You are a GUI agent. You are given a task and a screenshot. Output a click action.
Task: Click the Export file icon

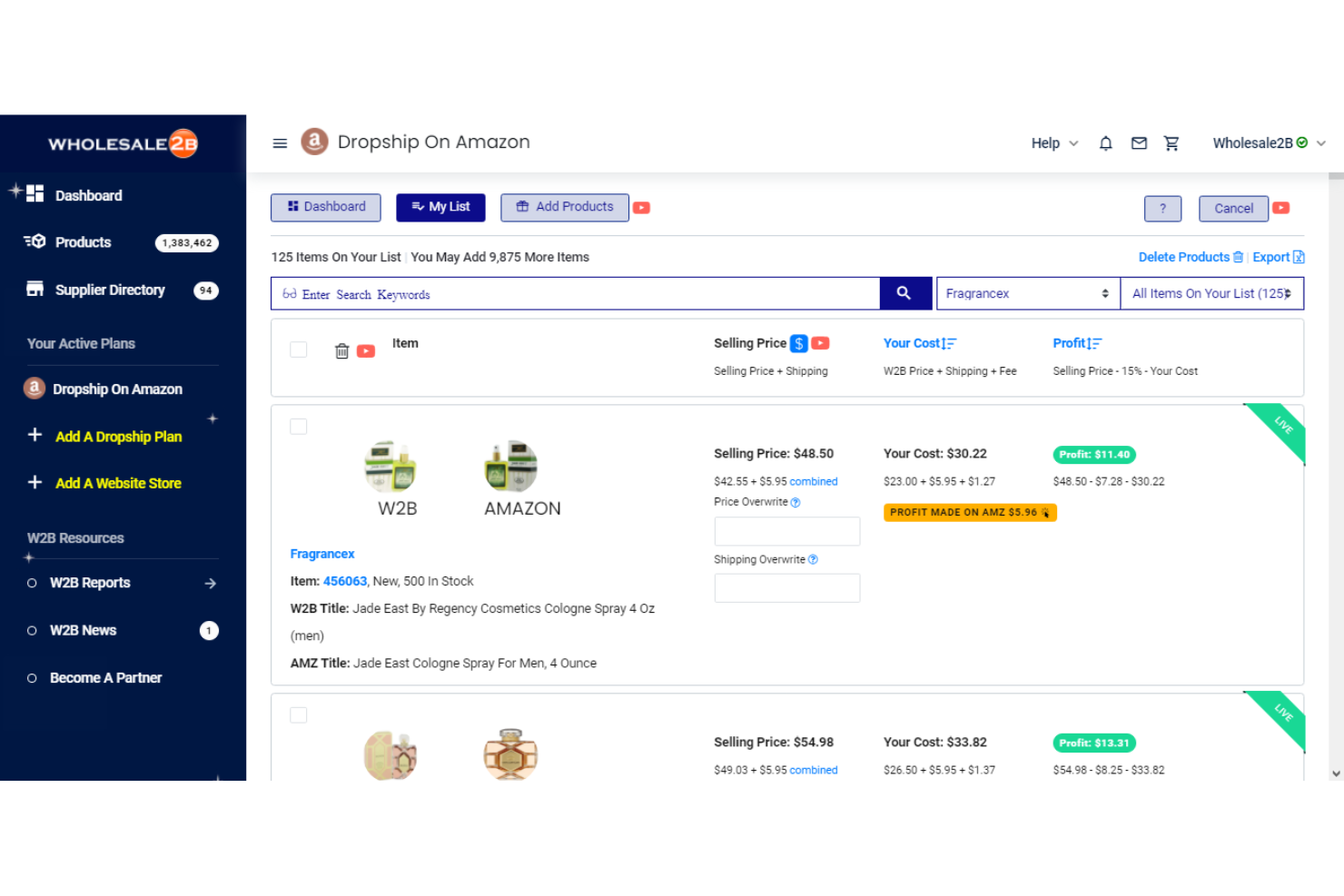(x=1299, y=257)
